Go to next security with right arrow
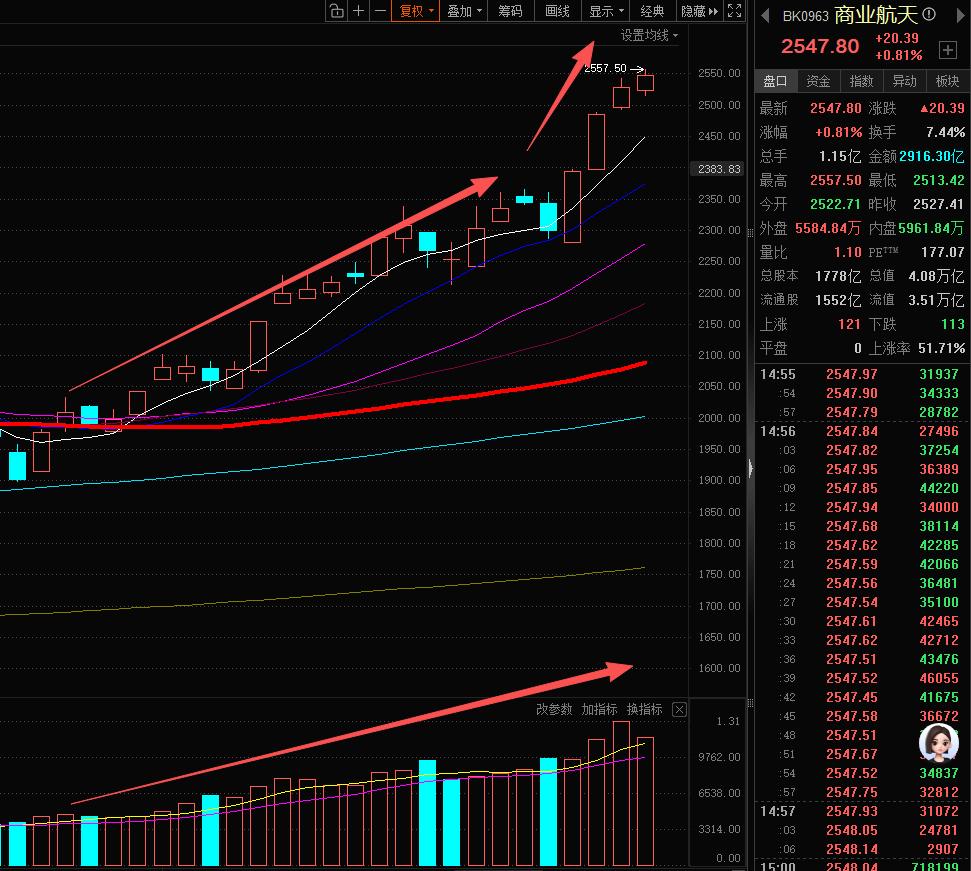 point(961,15)
